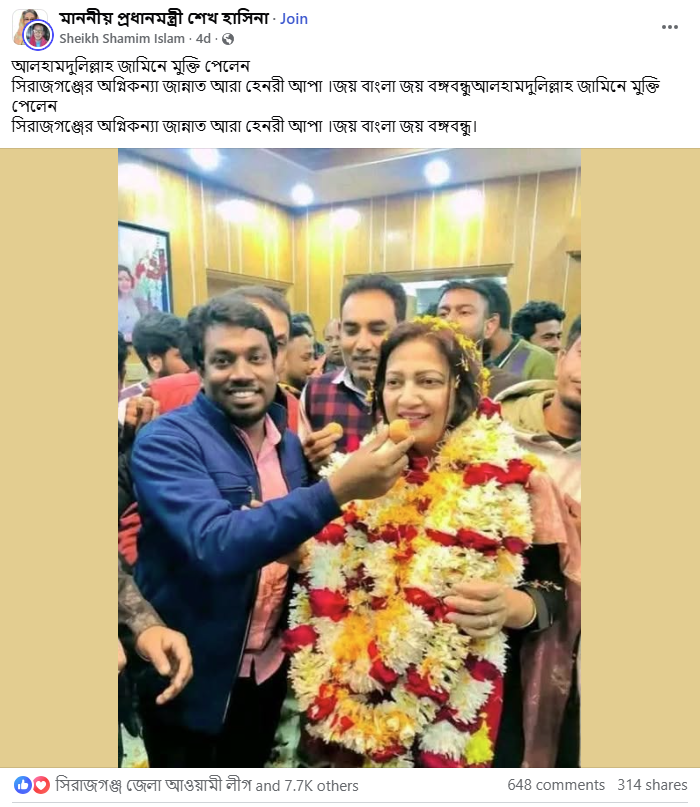Open the three-dot post options menu
The height and width of the screenshot is (807, 700).
coord(669,27)
